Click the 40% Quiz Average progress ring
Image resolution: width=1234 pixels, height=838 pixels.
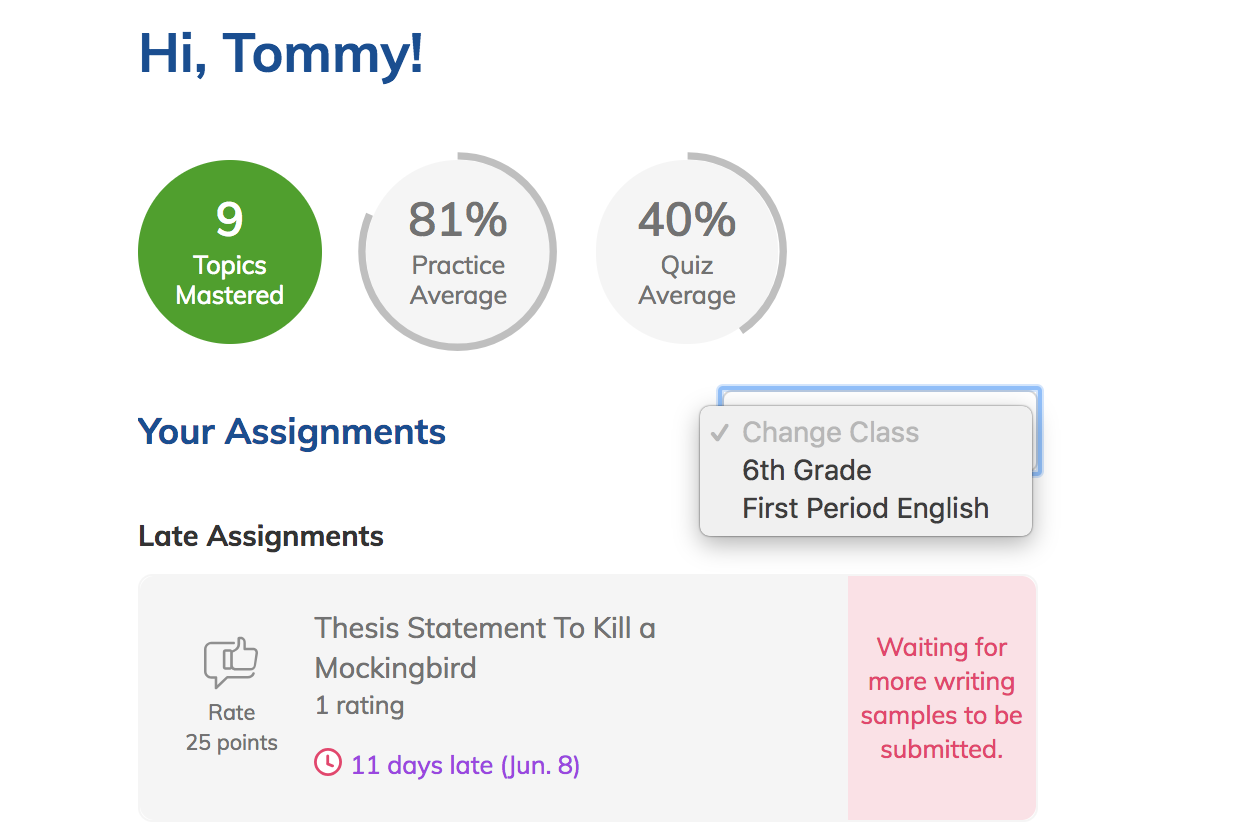pyautogui.click(x=688, y=252)
